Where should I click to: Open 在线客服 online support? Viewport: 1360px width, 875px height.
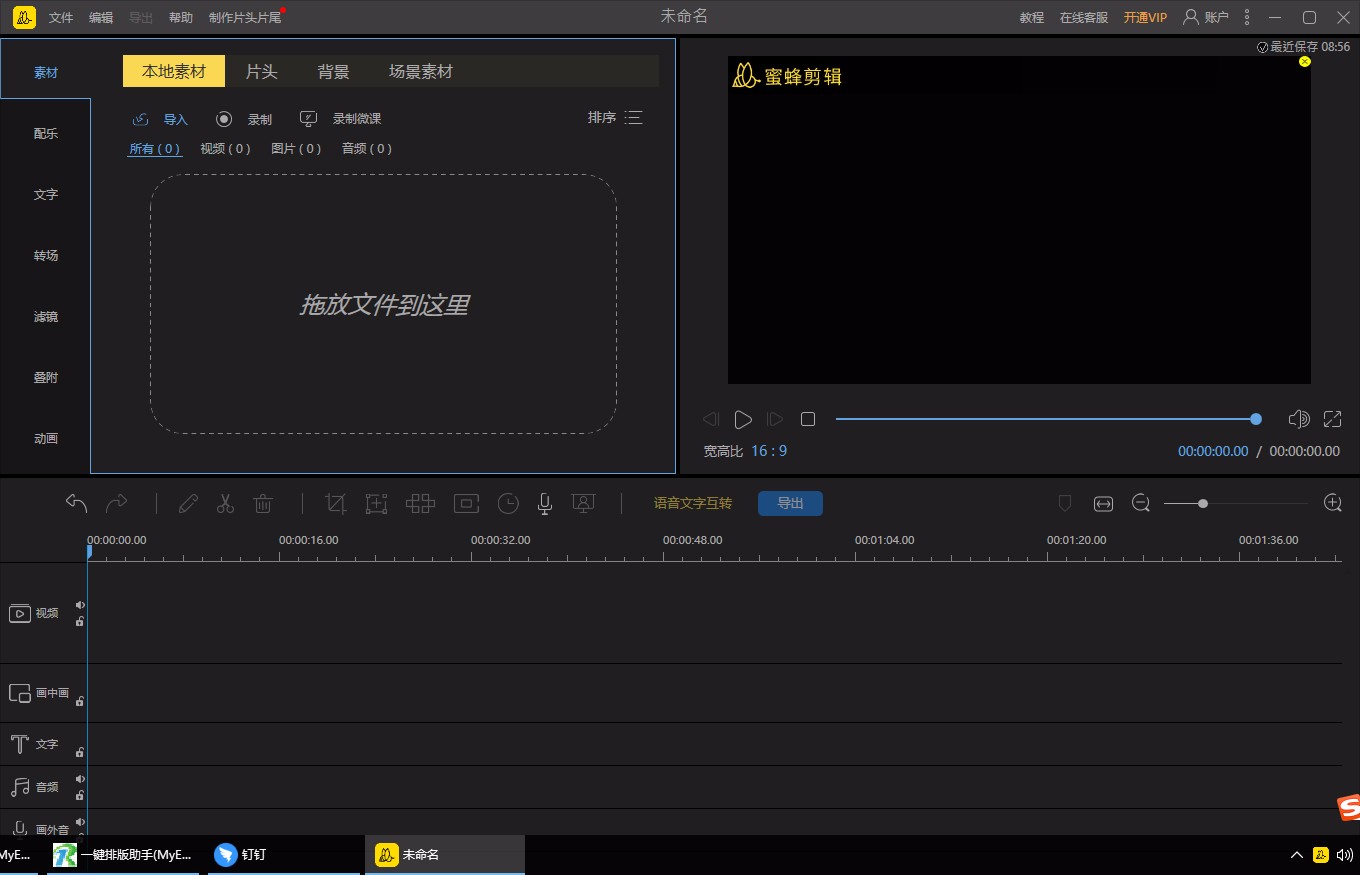coord(1084,18)
